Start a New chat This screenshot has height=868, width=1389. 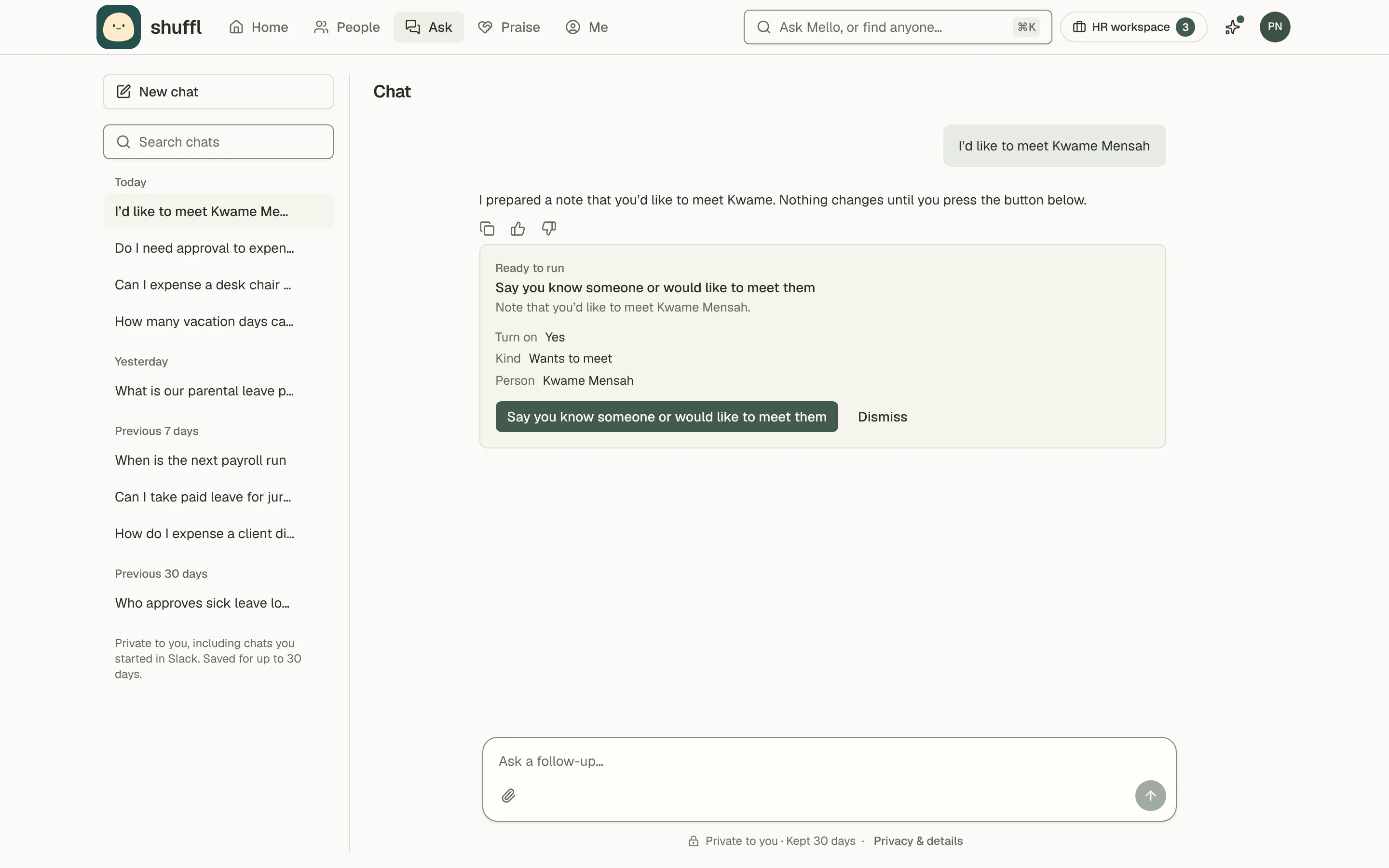coord(218,92)
